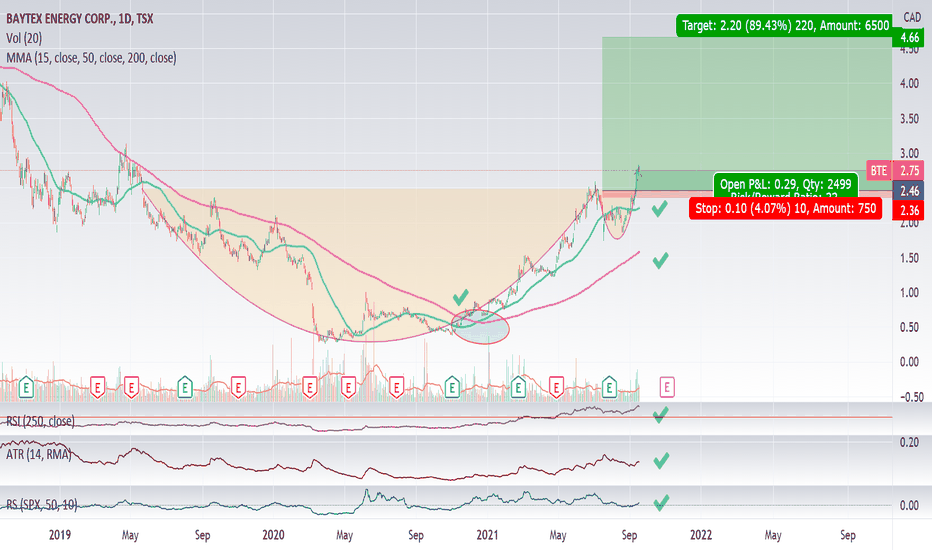This screenshot has width=932, height=550.
Task: Click the 2022 label on time axis
Action: click(x=701, y=535)
